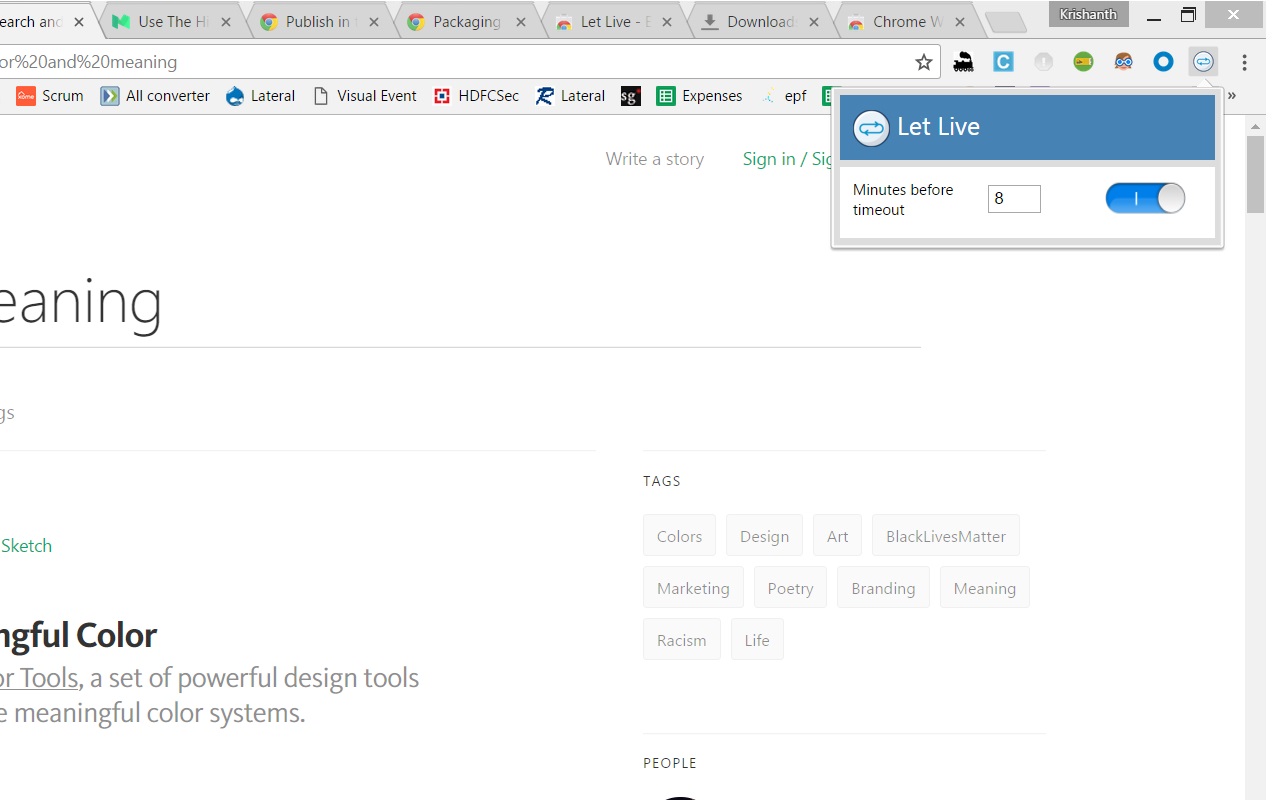The width and height of the screenshot is (1280, 800).
Task: Click the address bar URL
Action: click(88, 62)
